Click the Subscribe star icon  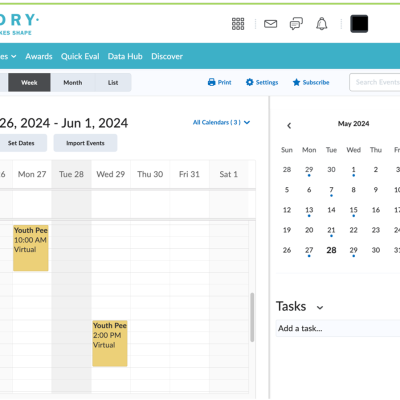(x=296, y=82)
